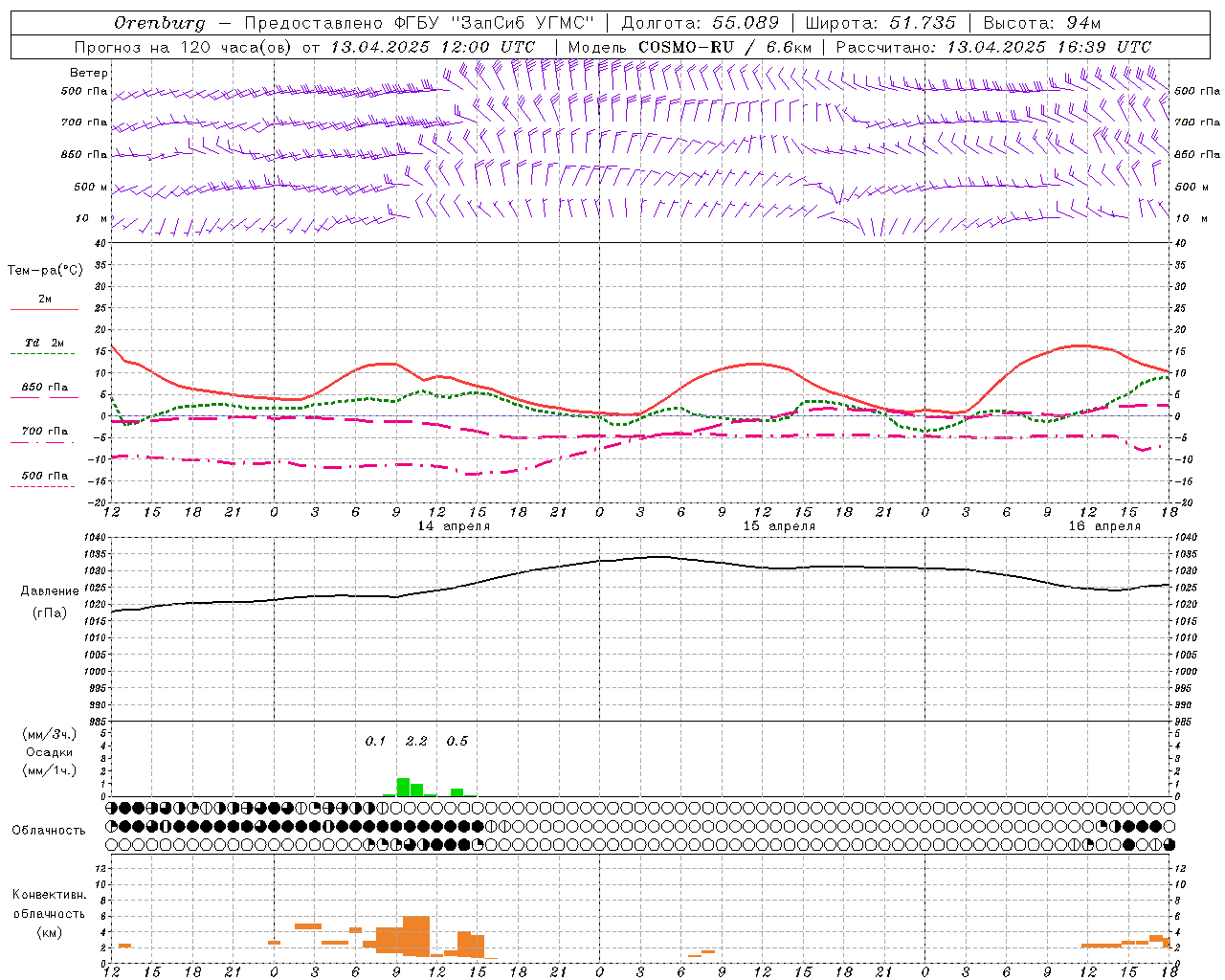This screenshot has height=980, width=1225.
Task: Select the 'COSMO-RU / 6.6км' model label
Action: pos(725,47)
